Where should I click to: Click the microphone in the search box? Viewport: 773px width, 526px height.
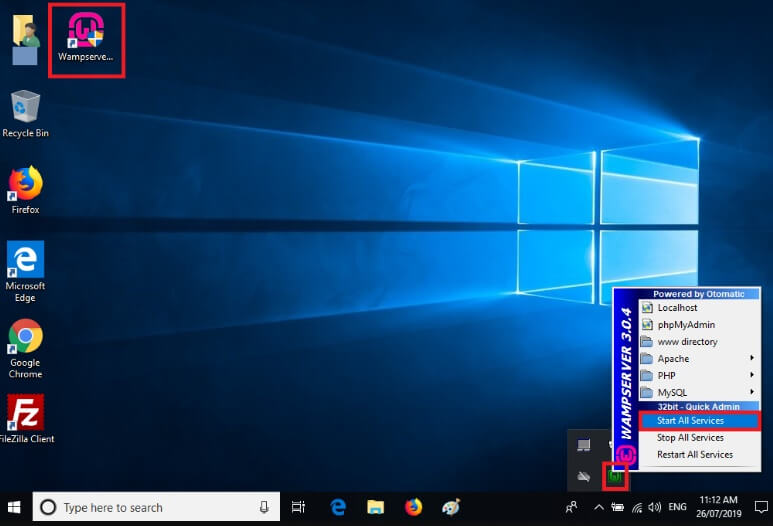(x=264, y=507)
